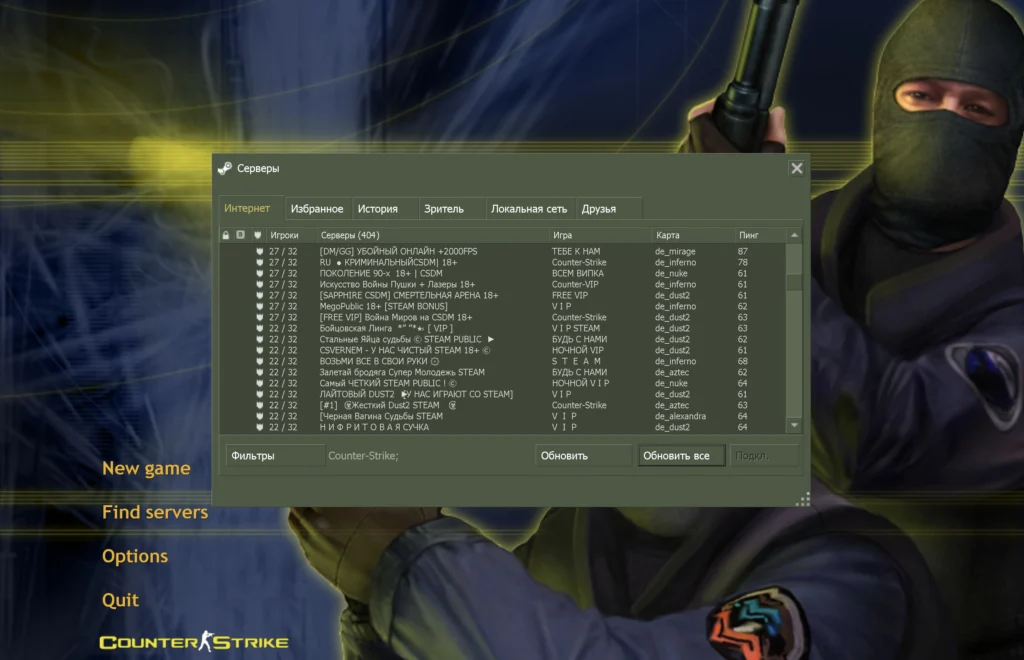Open the Локальная сеть tab
The image size is (1024, 660).
pos(529,209)
